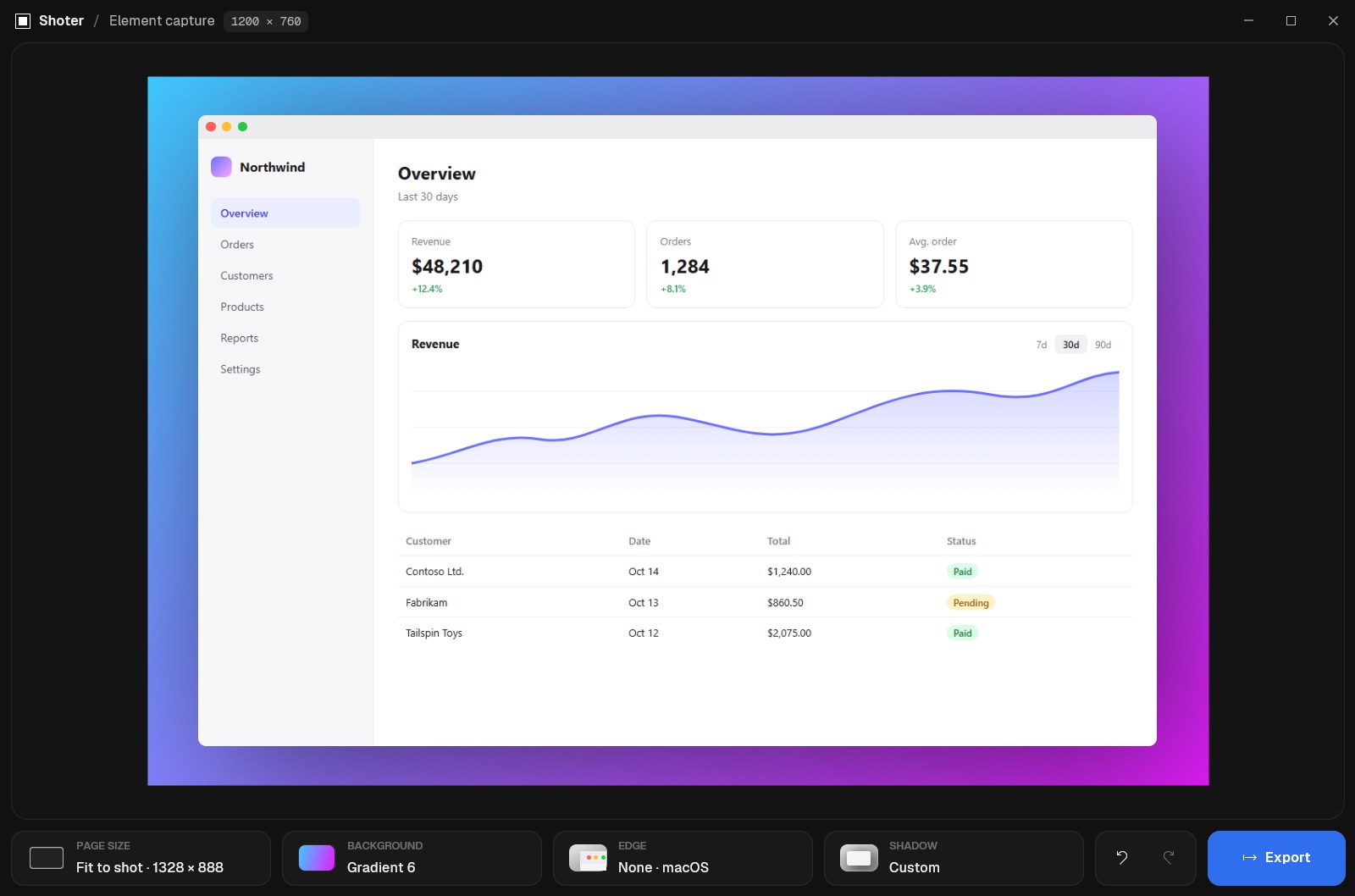Switch revenue chart to 90d range
This screenshot has width=1355, height=896.
click(1103, 345)
